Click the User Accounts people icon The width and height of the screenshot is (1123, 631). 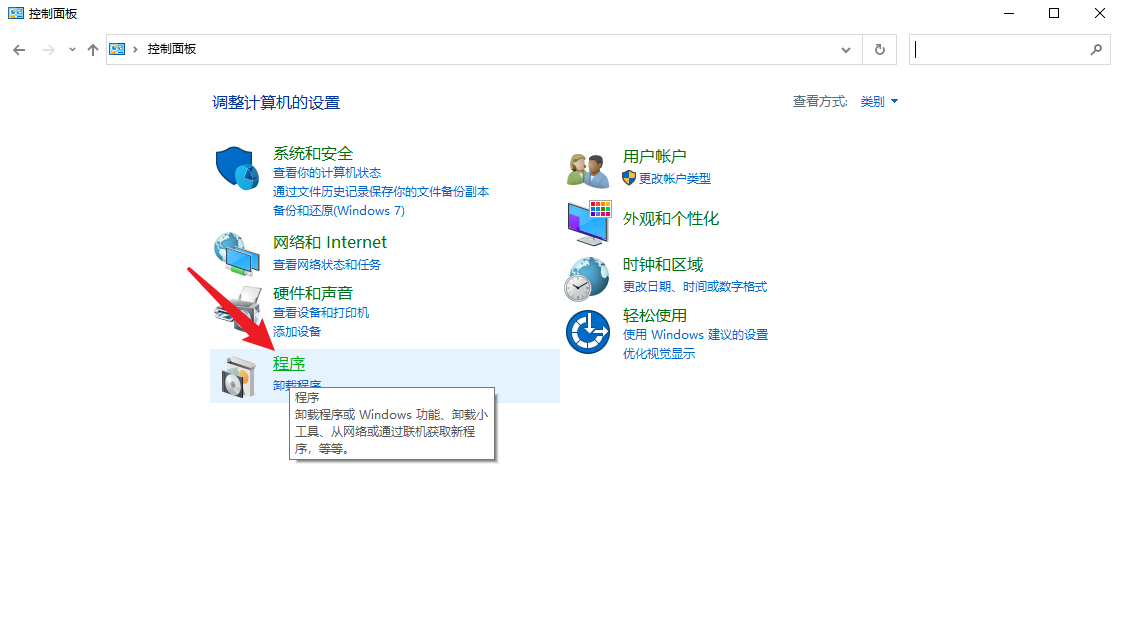click(x=588, y=170)
